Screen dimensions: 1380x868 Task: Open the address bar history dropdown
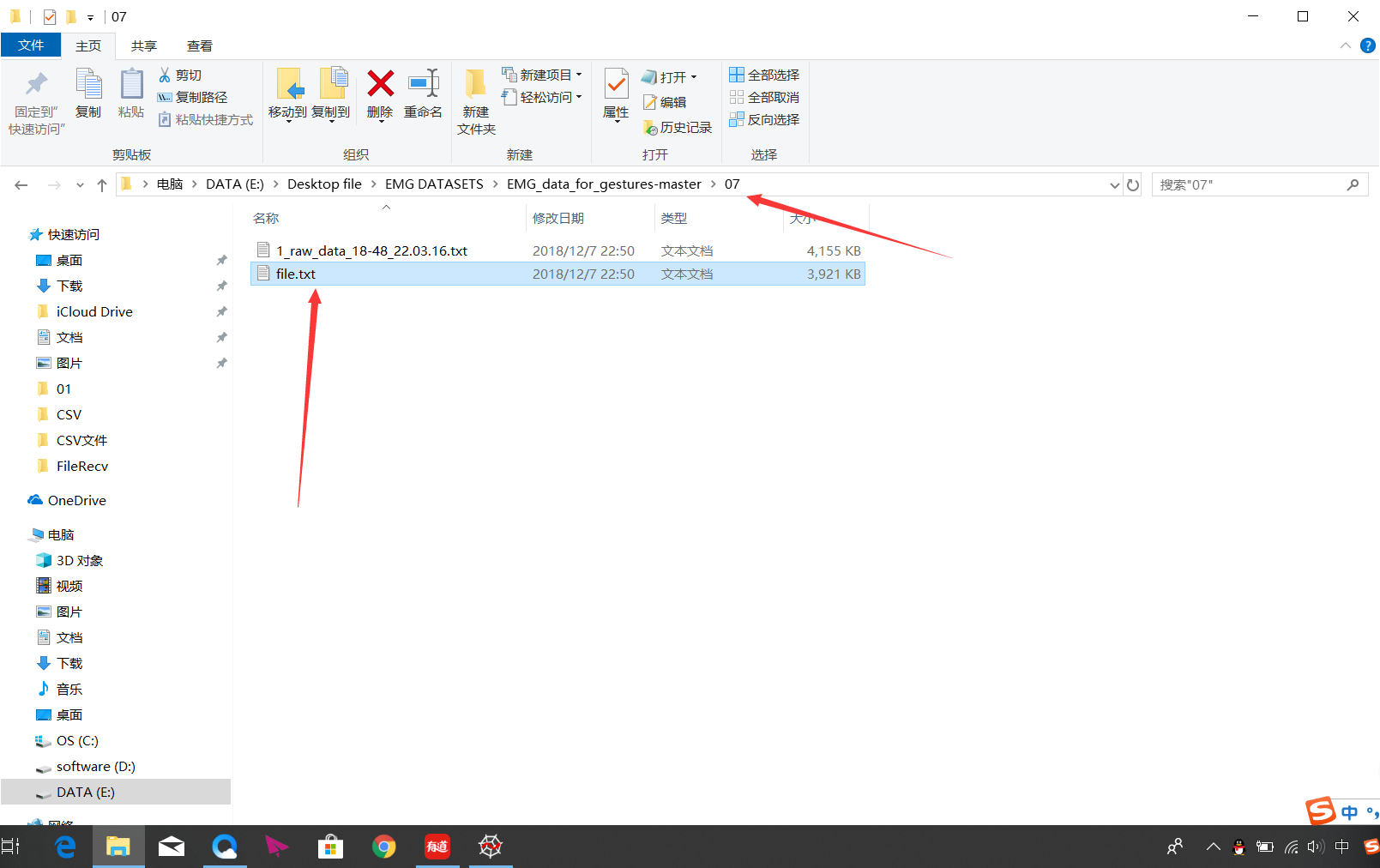click(1113, 184)
